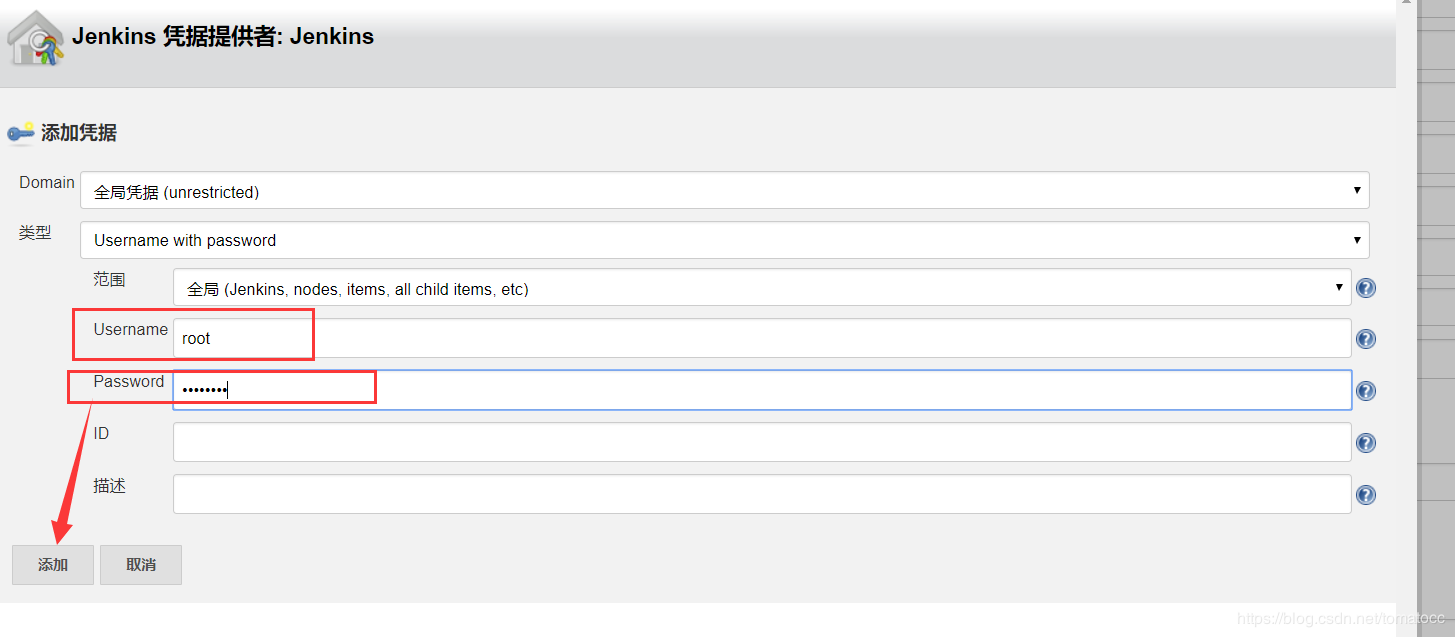
Task: Click the vertical scrollbar on the right
Action: point(1407,300)
